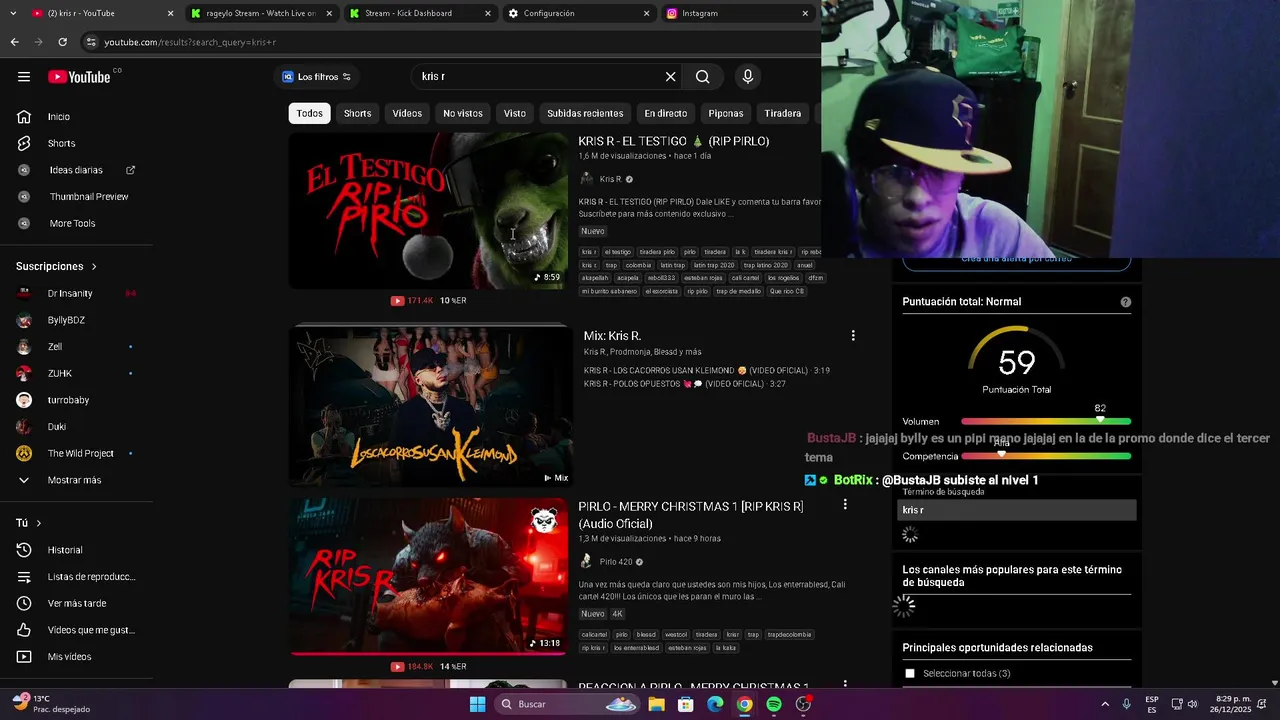
Task: Open the Mix: Kris R. title
Action: tap(612, 336)
